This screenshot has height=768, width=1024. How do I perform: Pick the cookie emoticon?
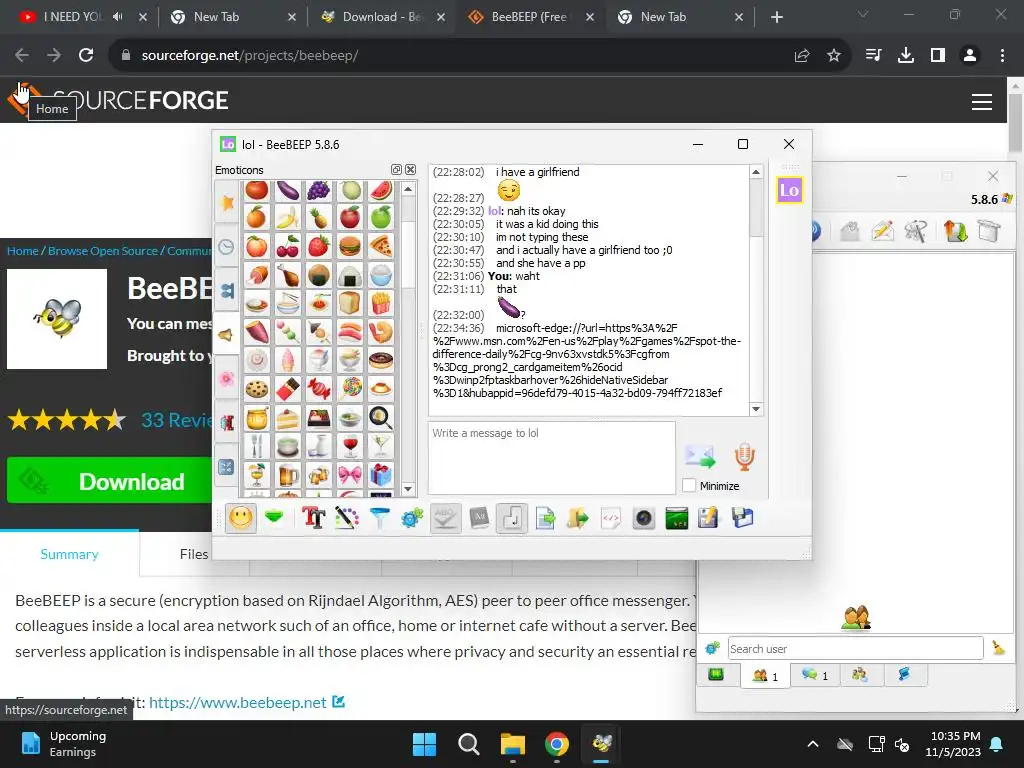pos(257,389)
